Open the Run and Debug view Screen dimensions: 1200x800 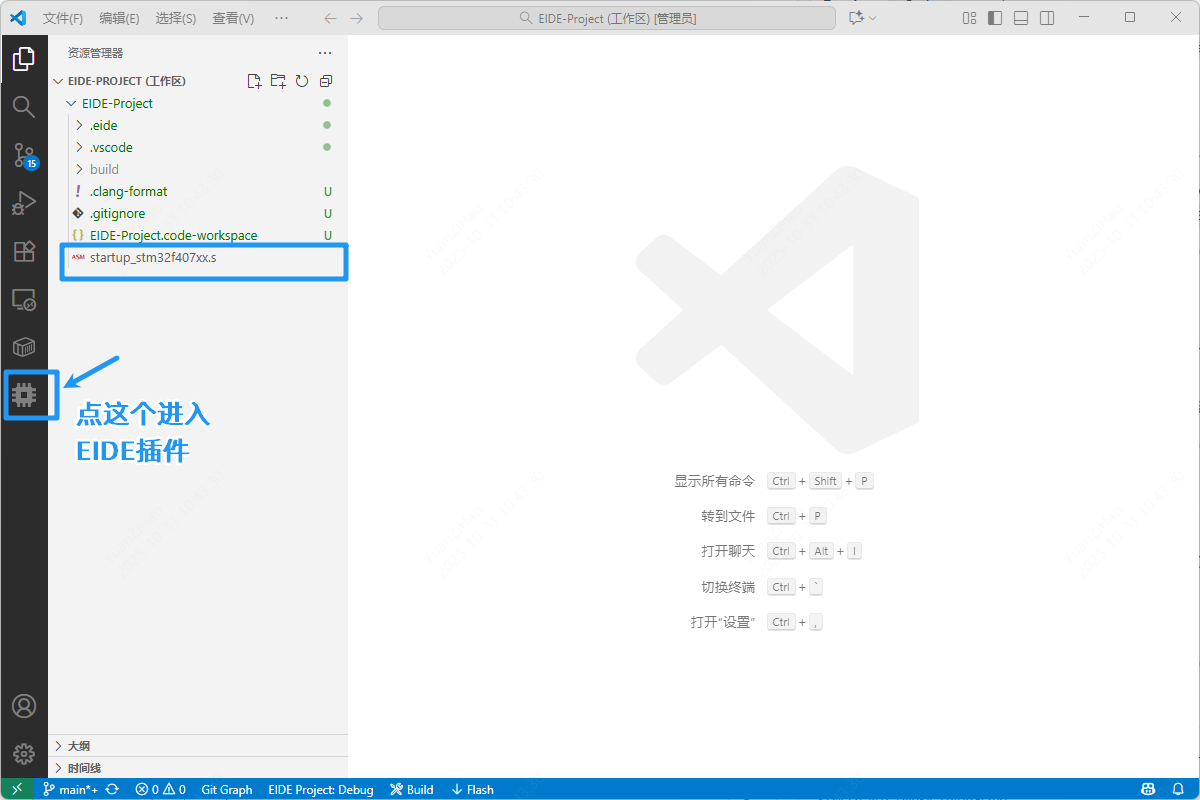(24, 203)
